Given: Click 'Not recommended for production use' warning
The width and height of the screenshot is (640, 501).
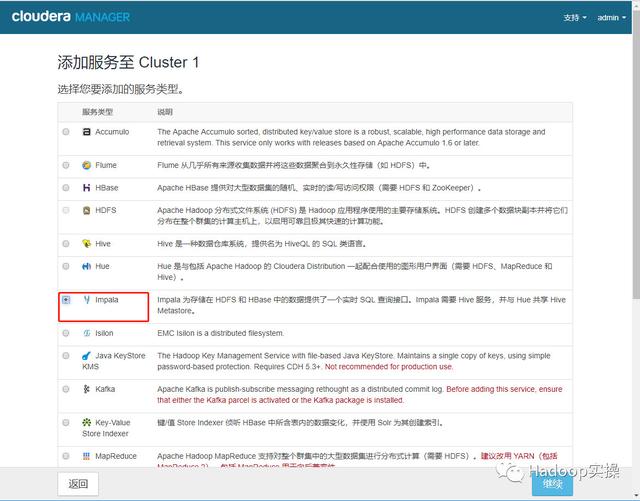Looking at the screenshot, I should (389, 366).
